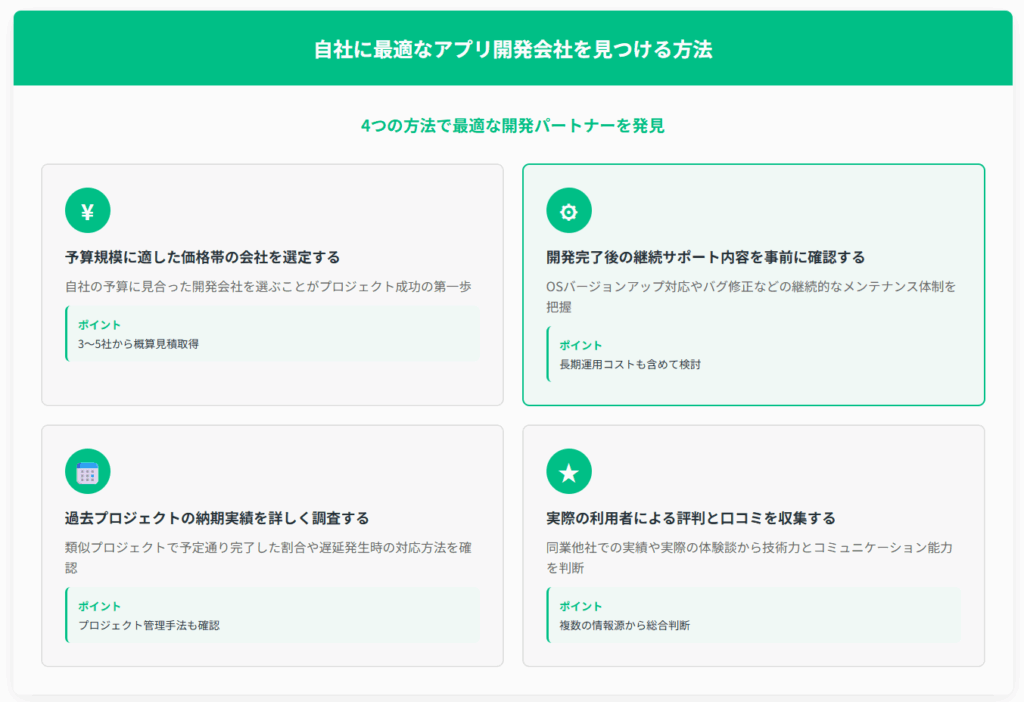This screenshot has width=1024, height=702.
Task: Click the yen currency icon
Action: 87,211
